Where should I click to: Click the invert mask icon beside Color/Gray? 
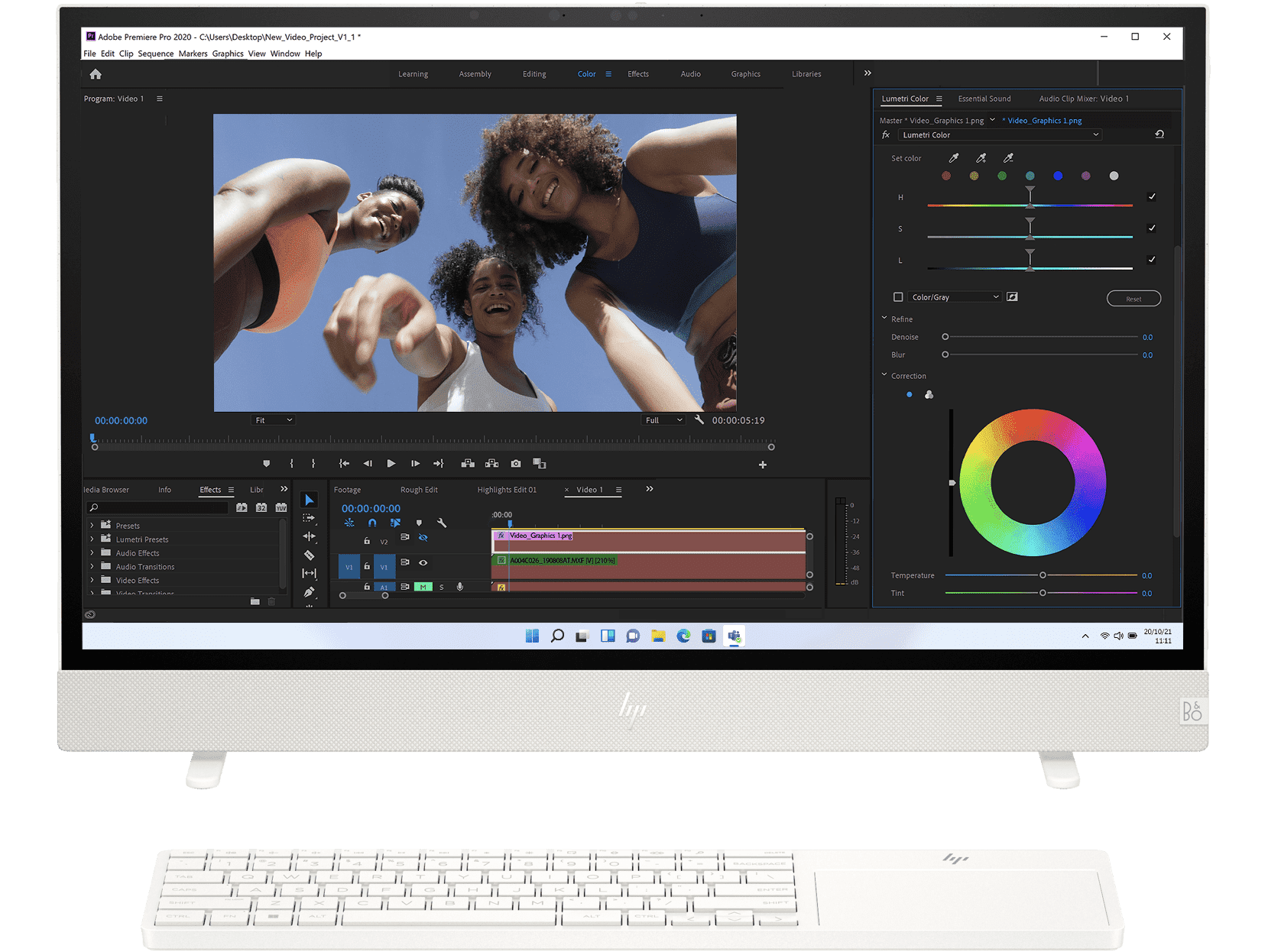tap(1012, 297)
